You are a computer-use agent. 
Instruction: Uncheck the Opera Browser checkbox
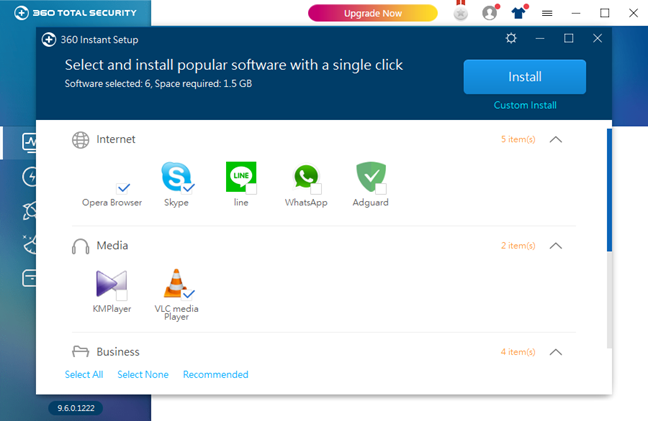123,188
